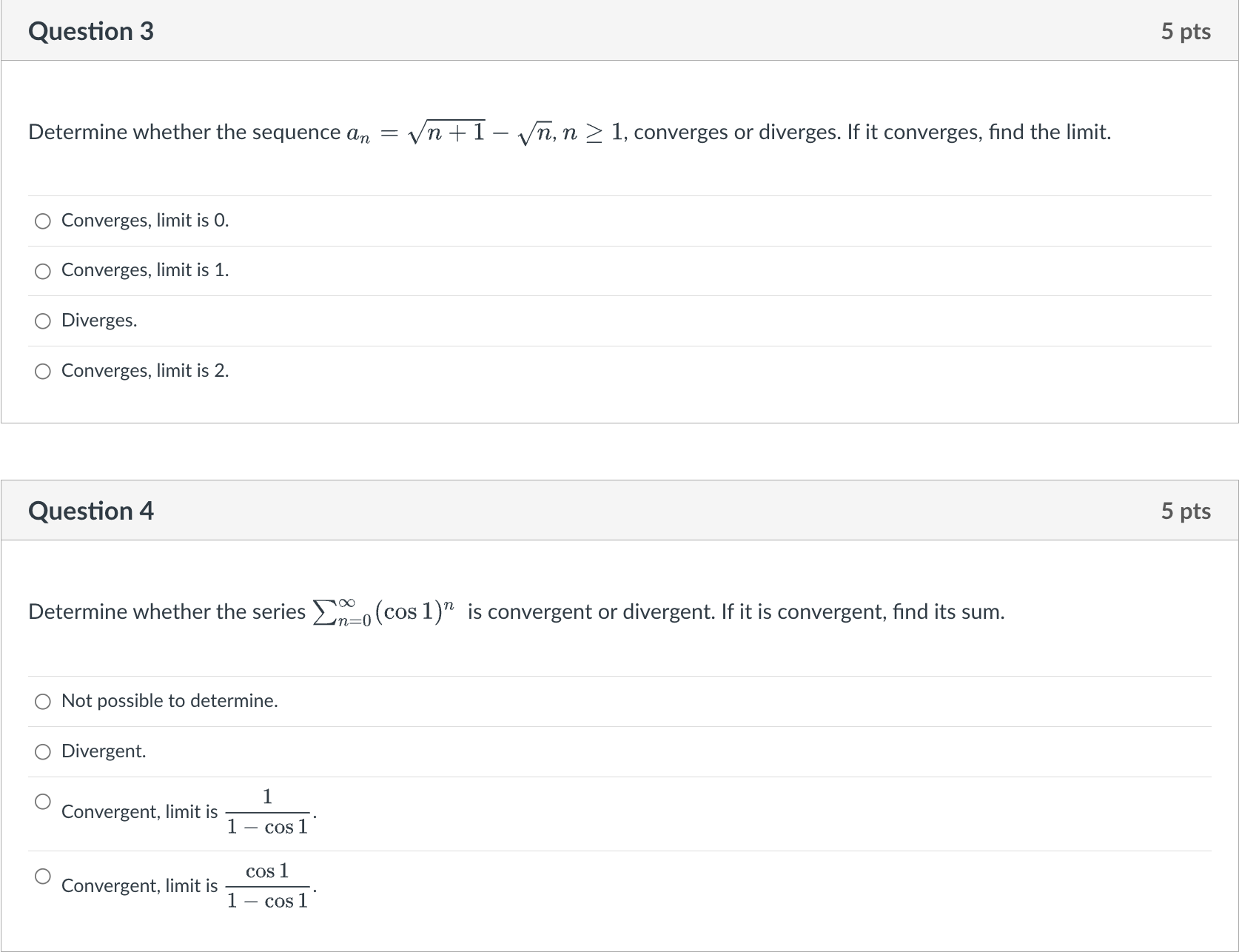
Task: Click the 'Converges, limit is 2.' answer text
Action: pos(144,371)
